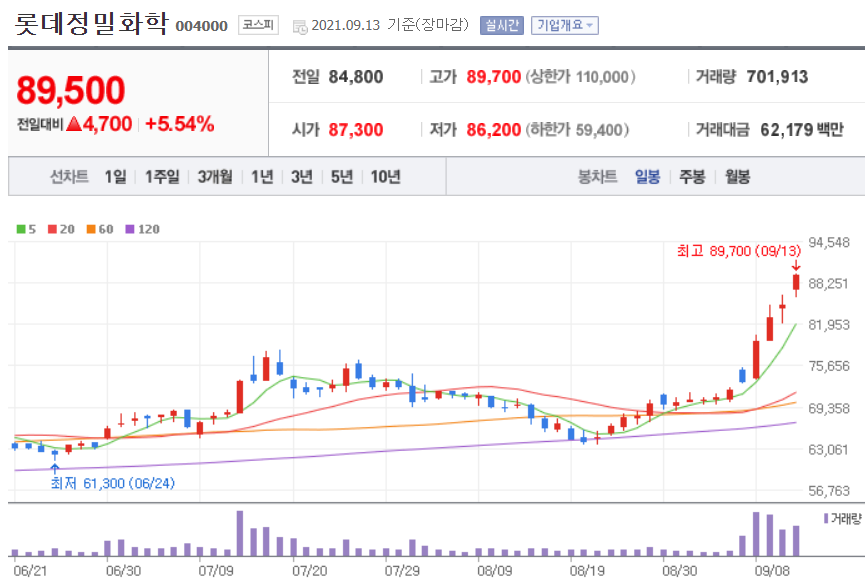Click the 06/21 date axis label
The height and width of the screenshot is (582, 865).
30,570
